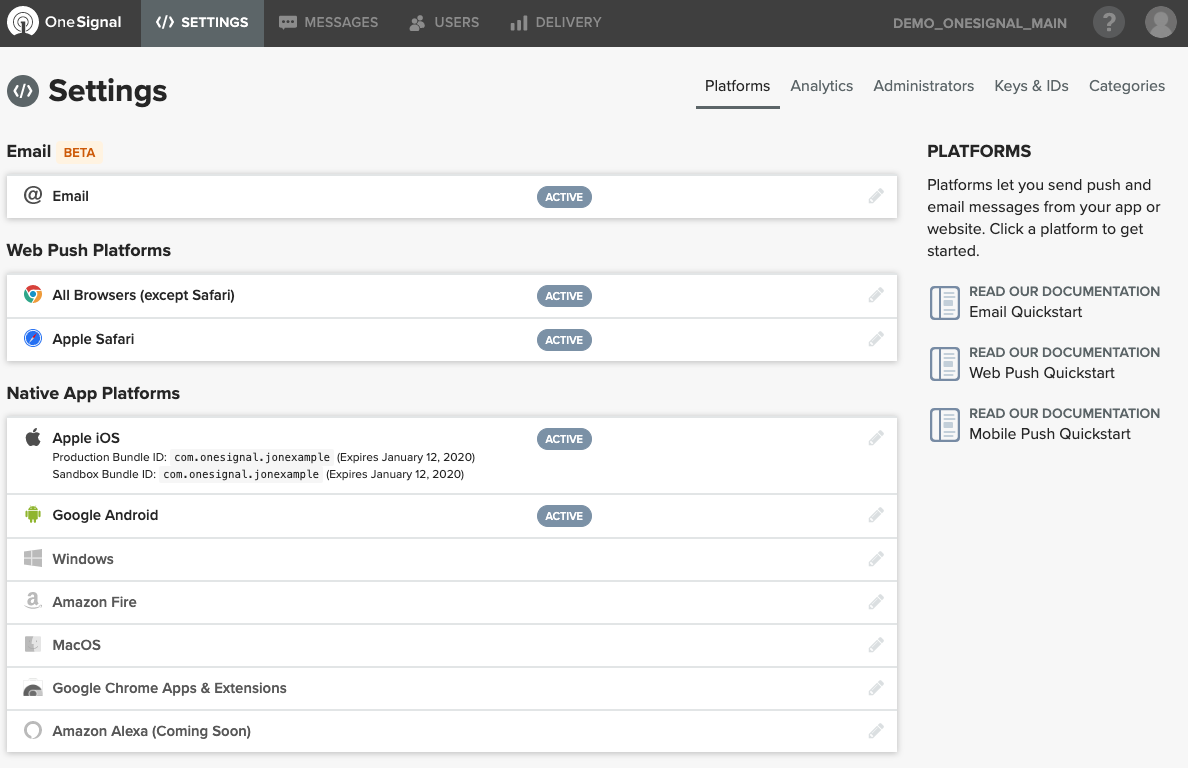
Task: Click the OneSignal logo icon
Action: (x=23, y=22)
